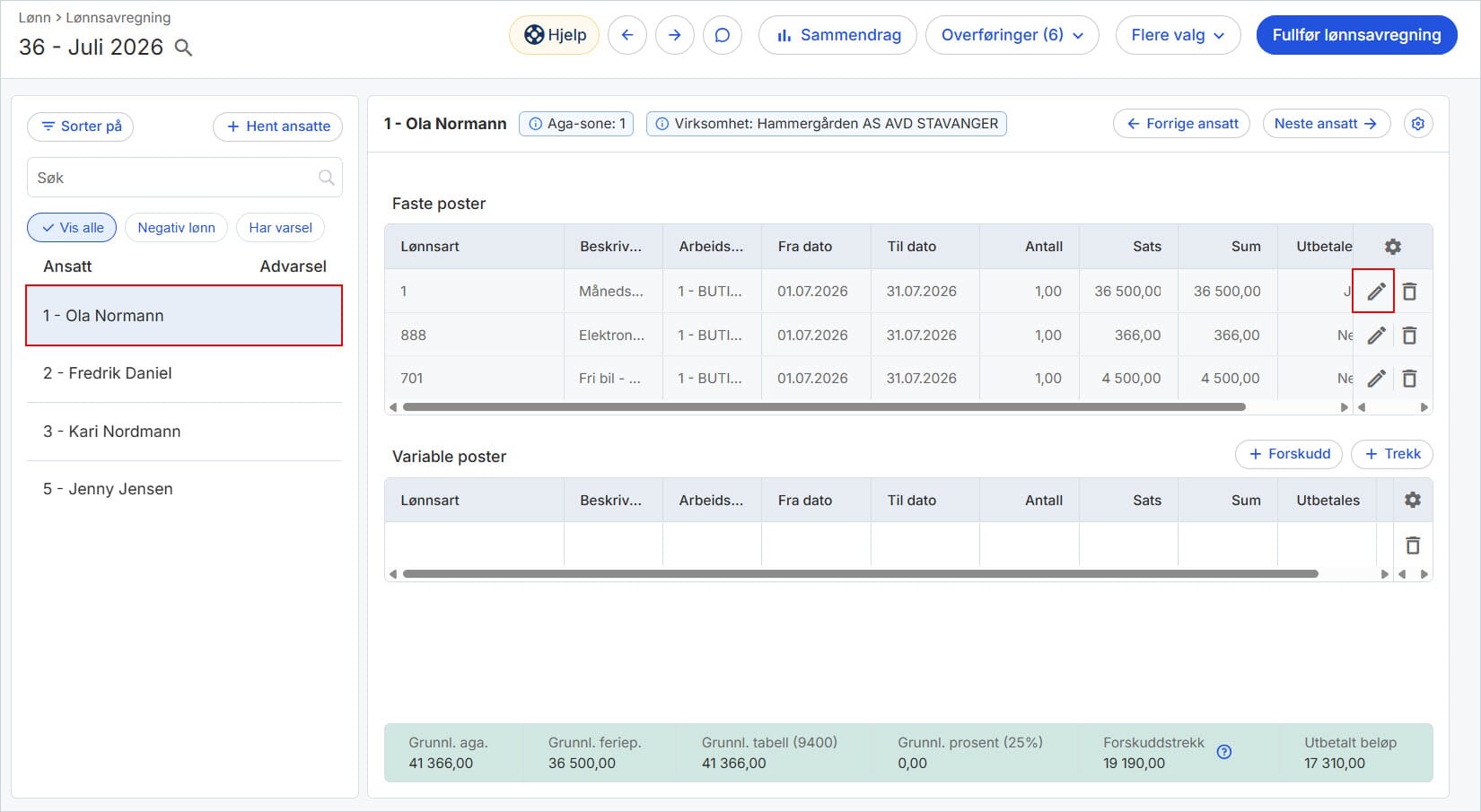Open Faste poster column settings gear
Screen dimensions: 1481x812
pos(1393,247)
